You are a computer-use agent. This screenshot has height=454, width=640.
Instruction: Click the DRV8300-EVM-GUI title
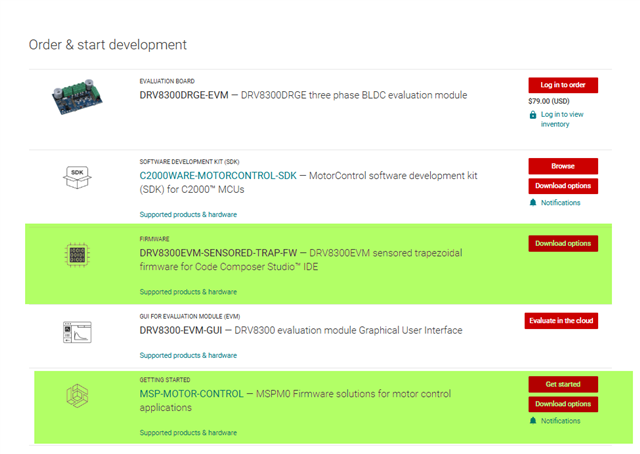[x=180, y=330]
